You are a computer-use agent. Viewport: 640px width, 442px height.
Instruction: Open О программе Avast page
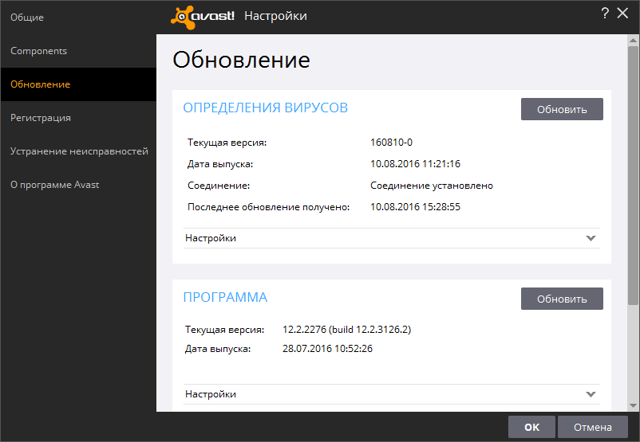(55, 184)
